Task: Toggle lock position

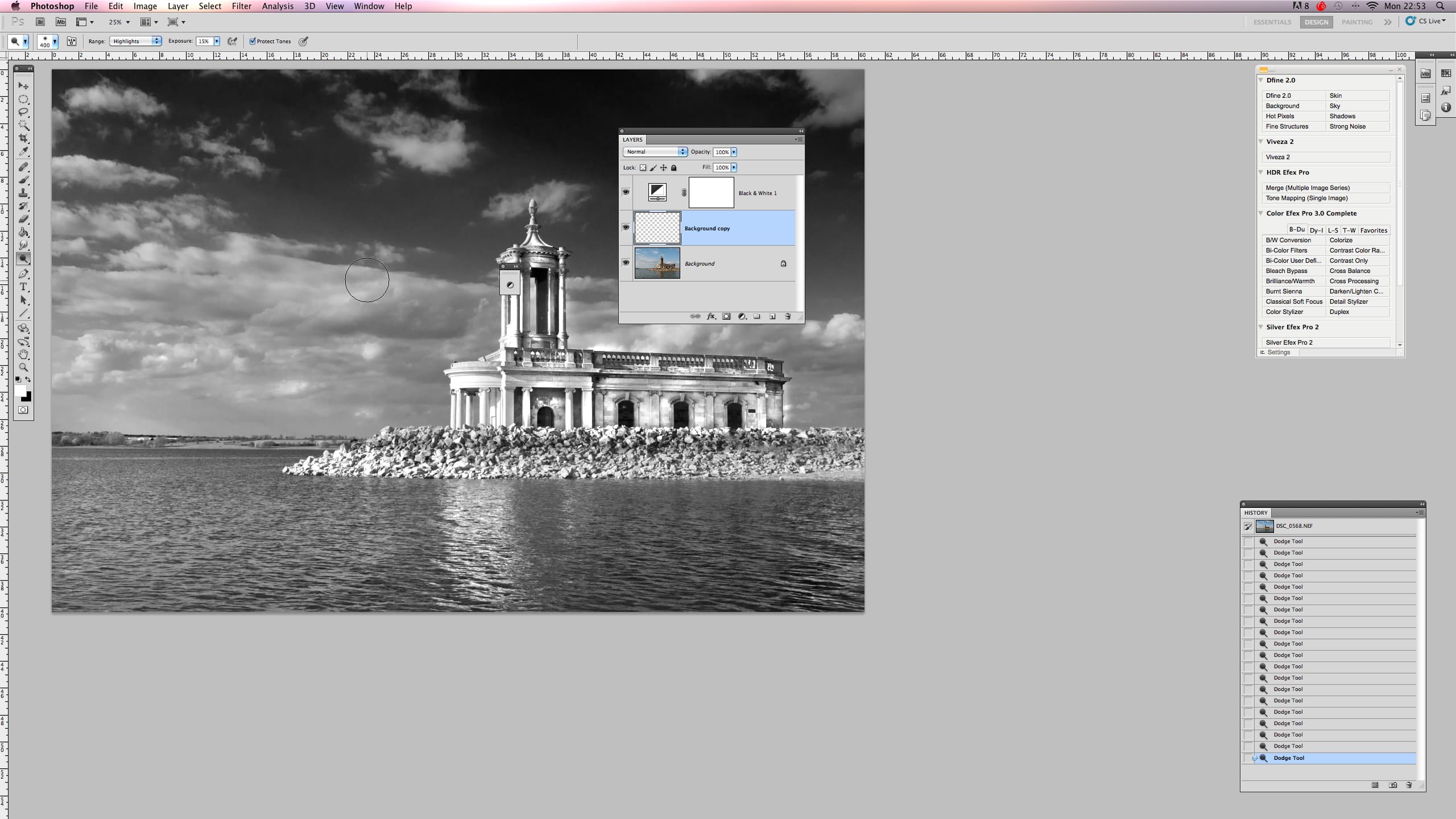Action: (x=663, y=167)
